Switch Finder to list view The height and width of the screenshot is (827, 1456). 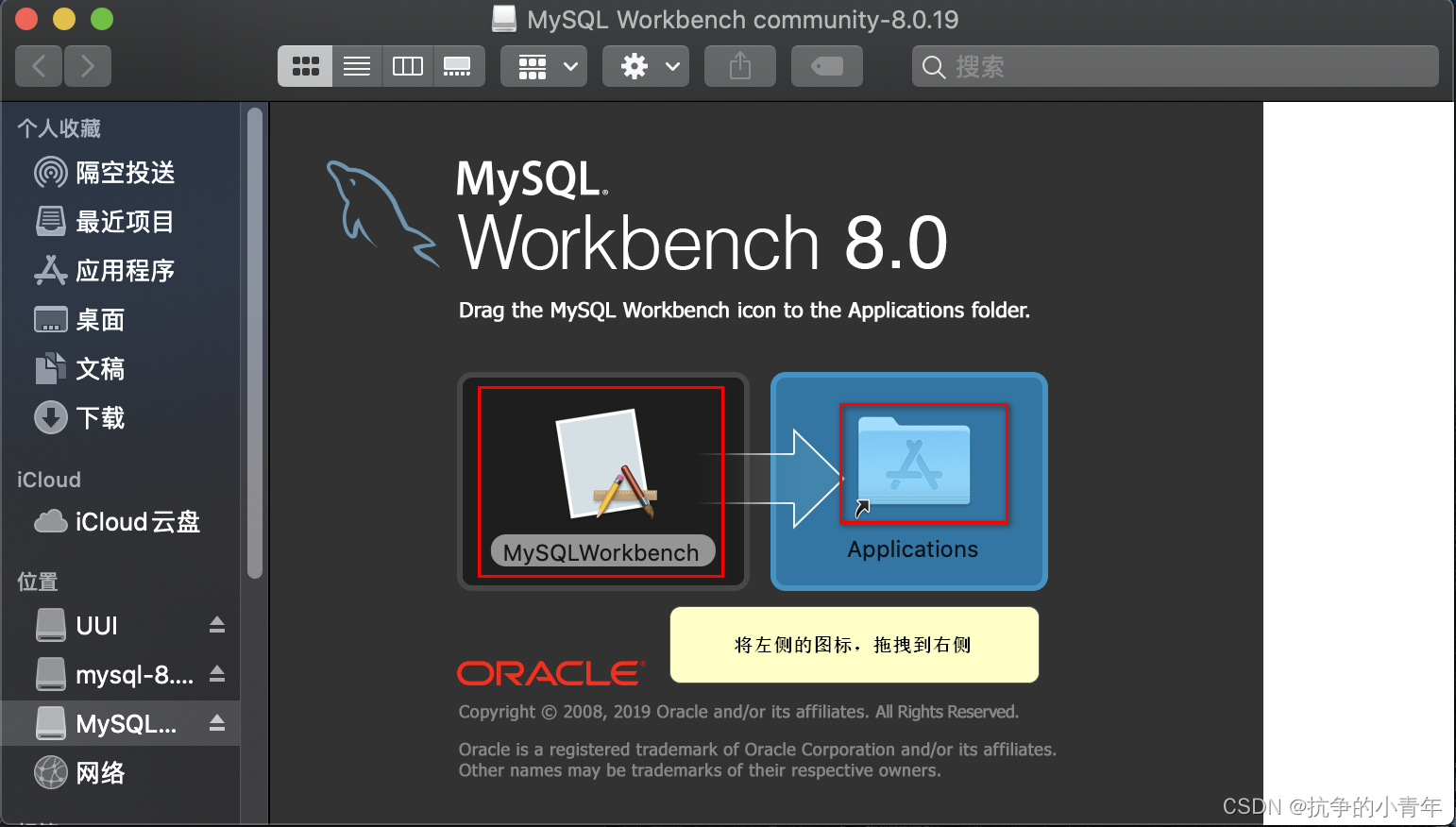pos(357,66)
